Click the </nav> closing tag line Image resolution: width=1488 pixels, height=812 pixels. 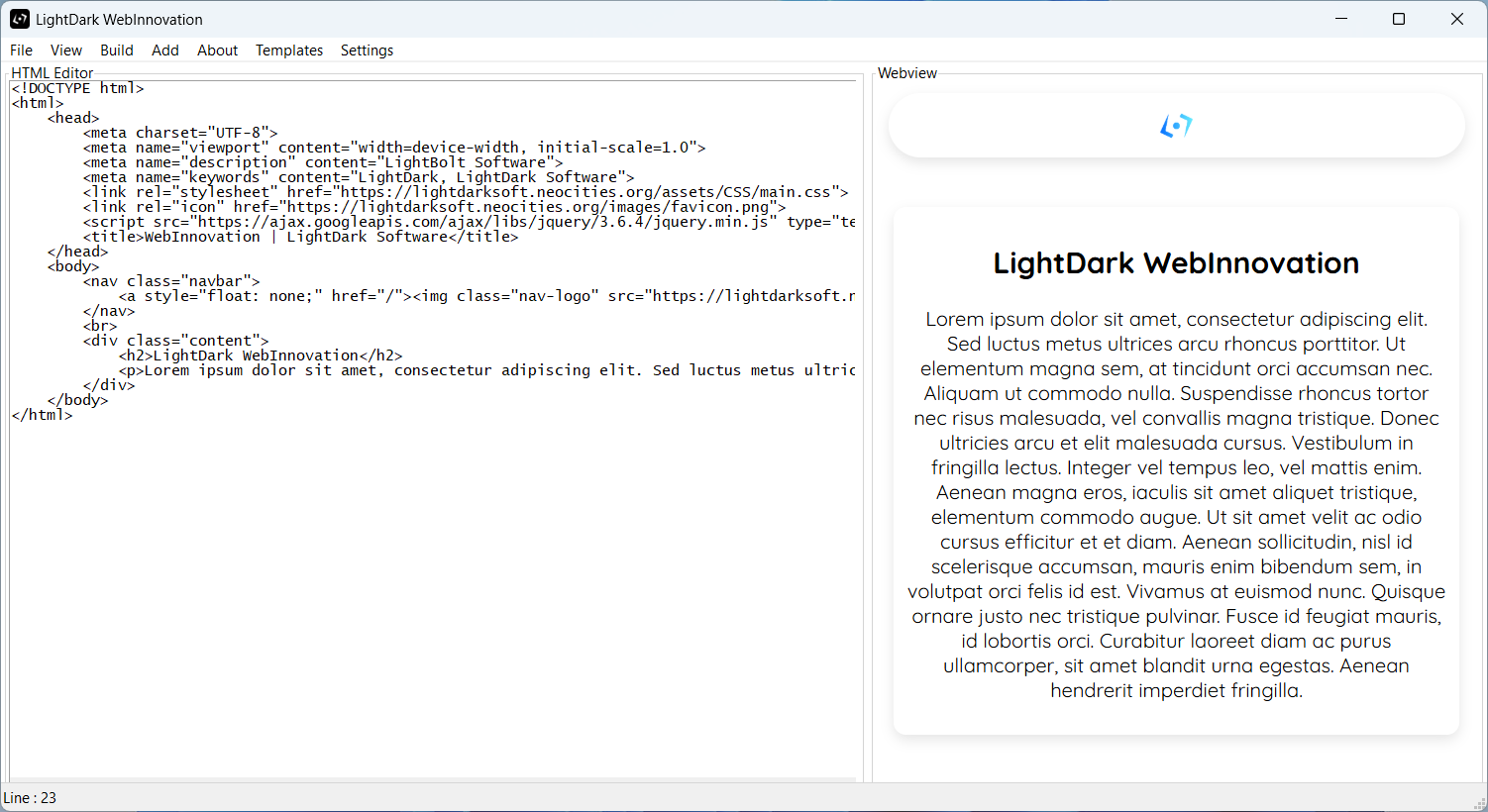109,311
